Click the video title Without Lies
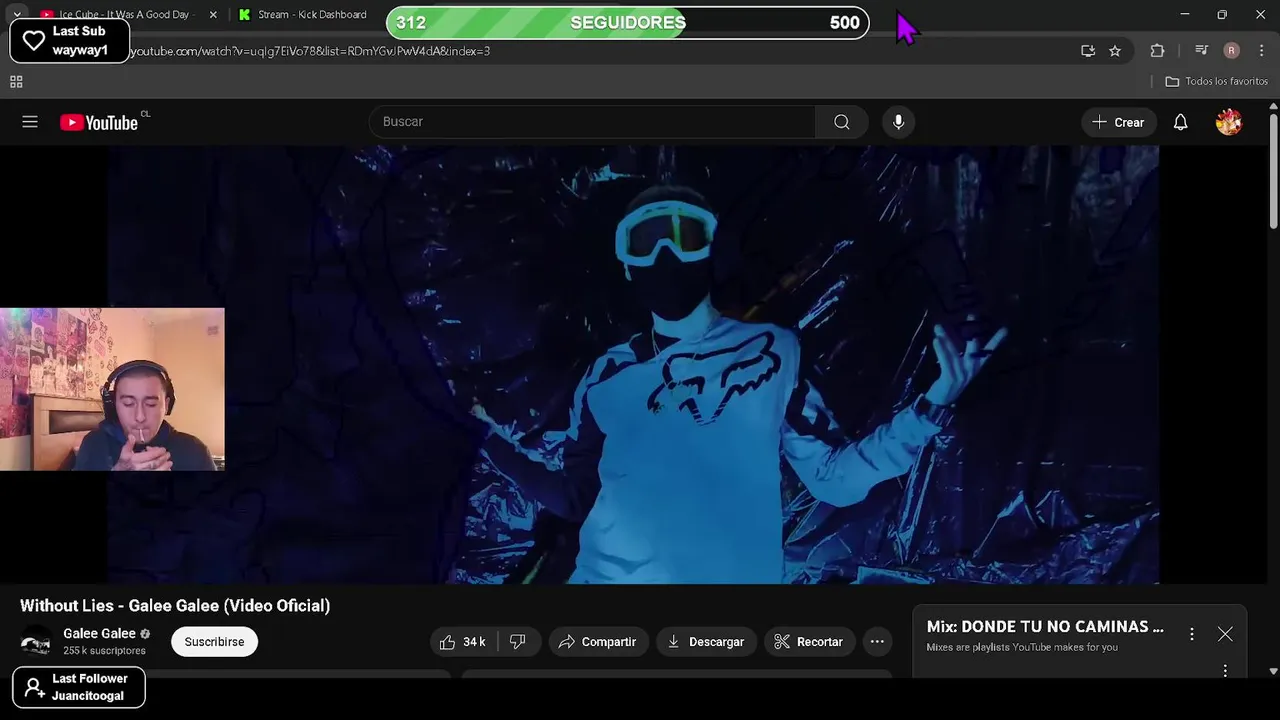Image resolution: width=1280 pixels, height=720 pixels. (175, 606)
